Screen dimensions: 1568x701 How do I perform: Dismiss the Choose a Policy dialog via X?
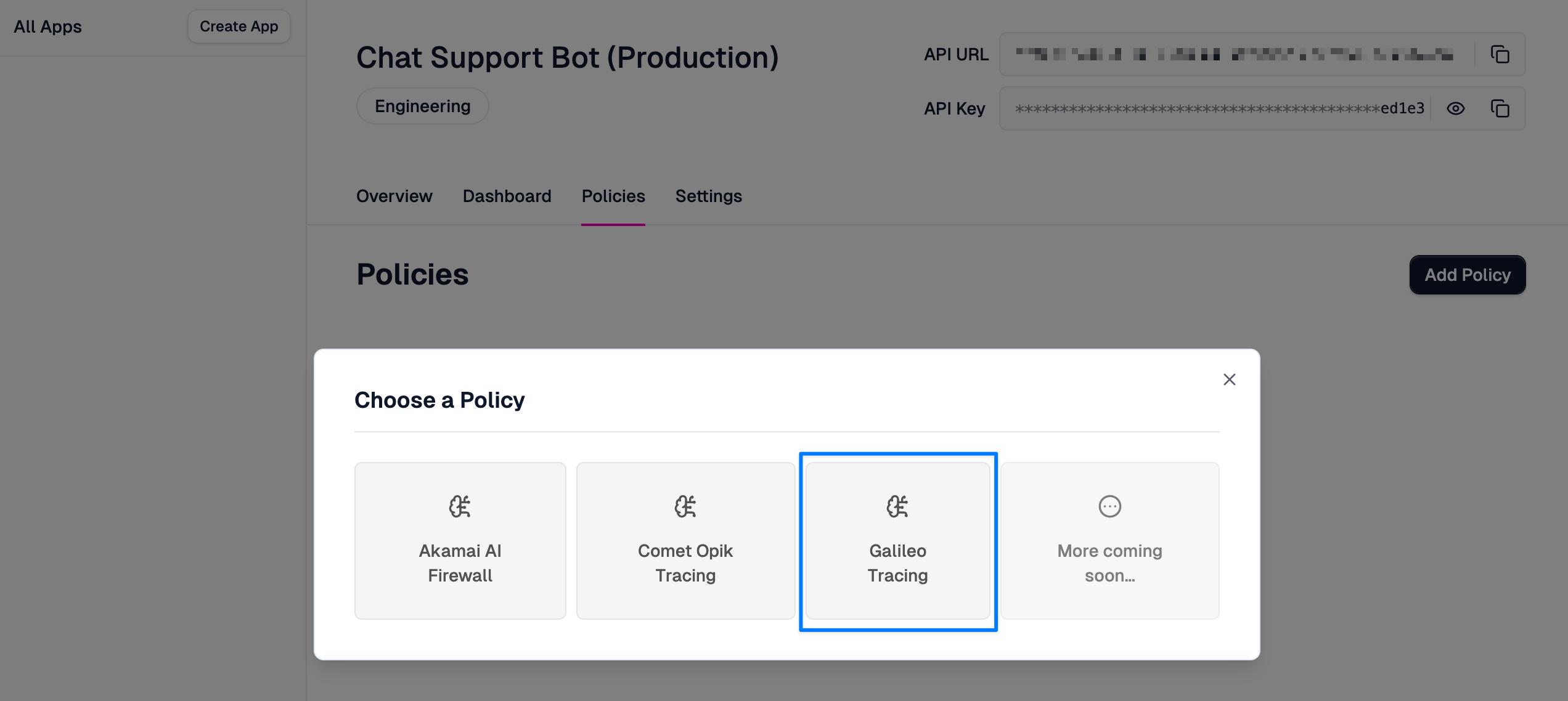[x=1230, y=379]
